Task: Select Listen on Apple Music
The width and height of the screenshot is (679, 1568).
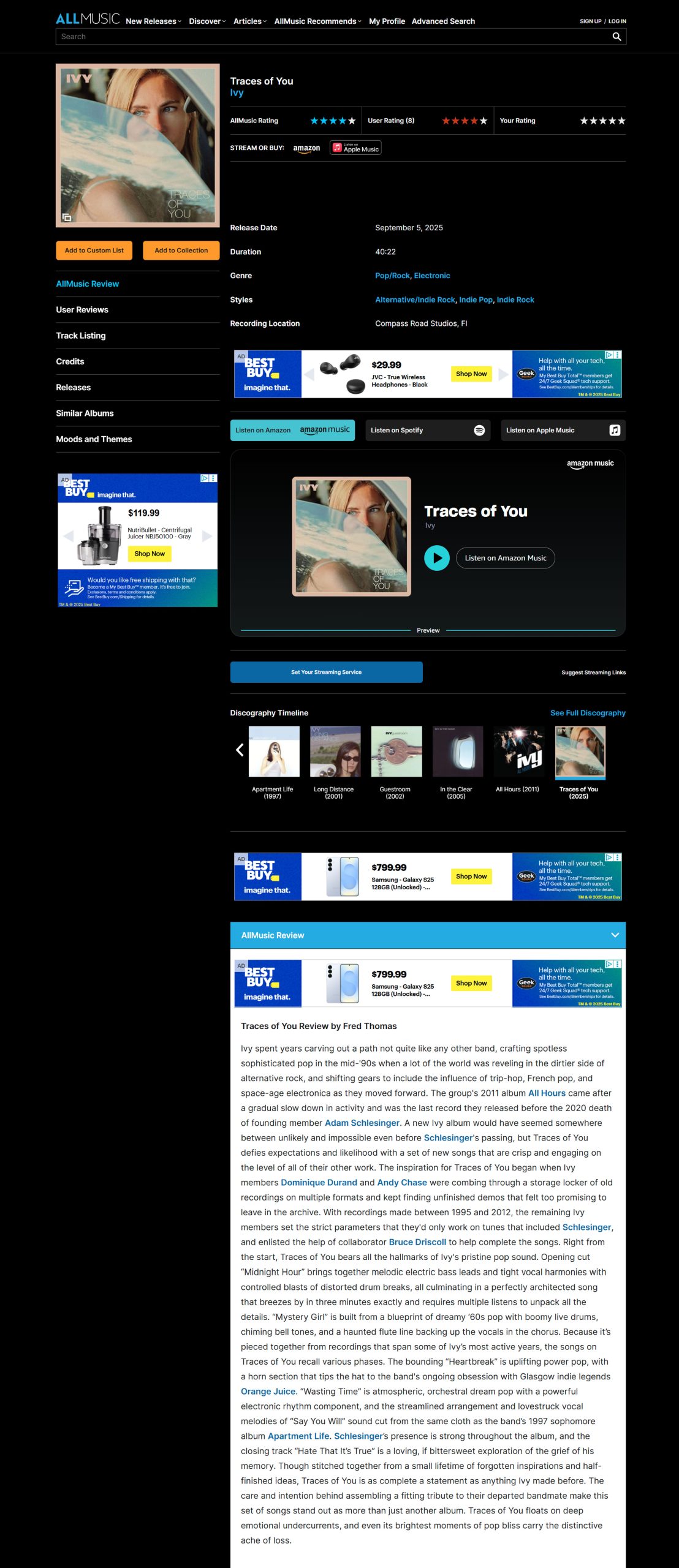Action: (x=563, y=430)
